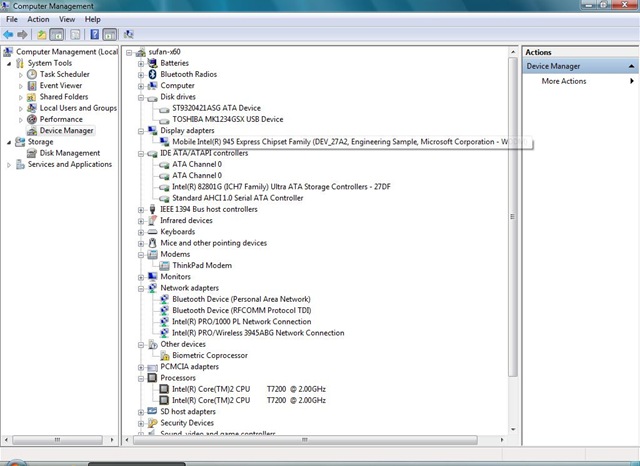Screen dimensions: 640x466
Task: Click the Security Devices key icon
Action: pyautogui.click(x=152, y=423)
